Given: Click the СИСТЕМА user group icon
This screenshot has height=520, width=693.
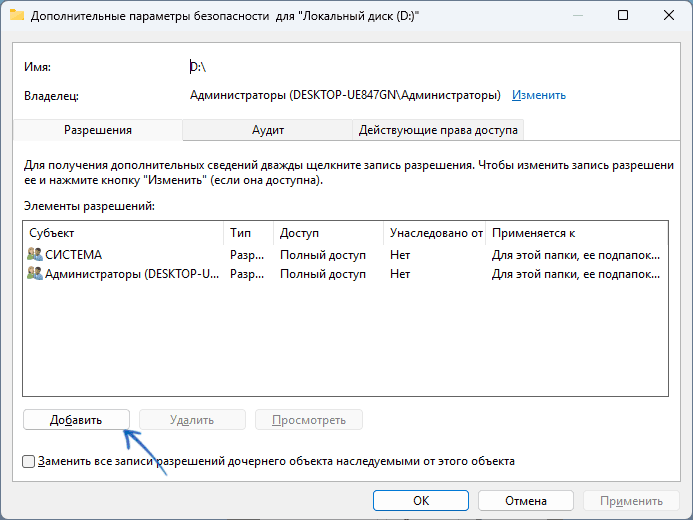Looking at the screenshot, I should coord(35,255).
